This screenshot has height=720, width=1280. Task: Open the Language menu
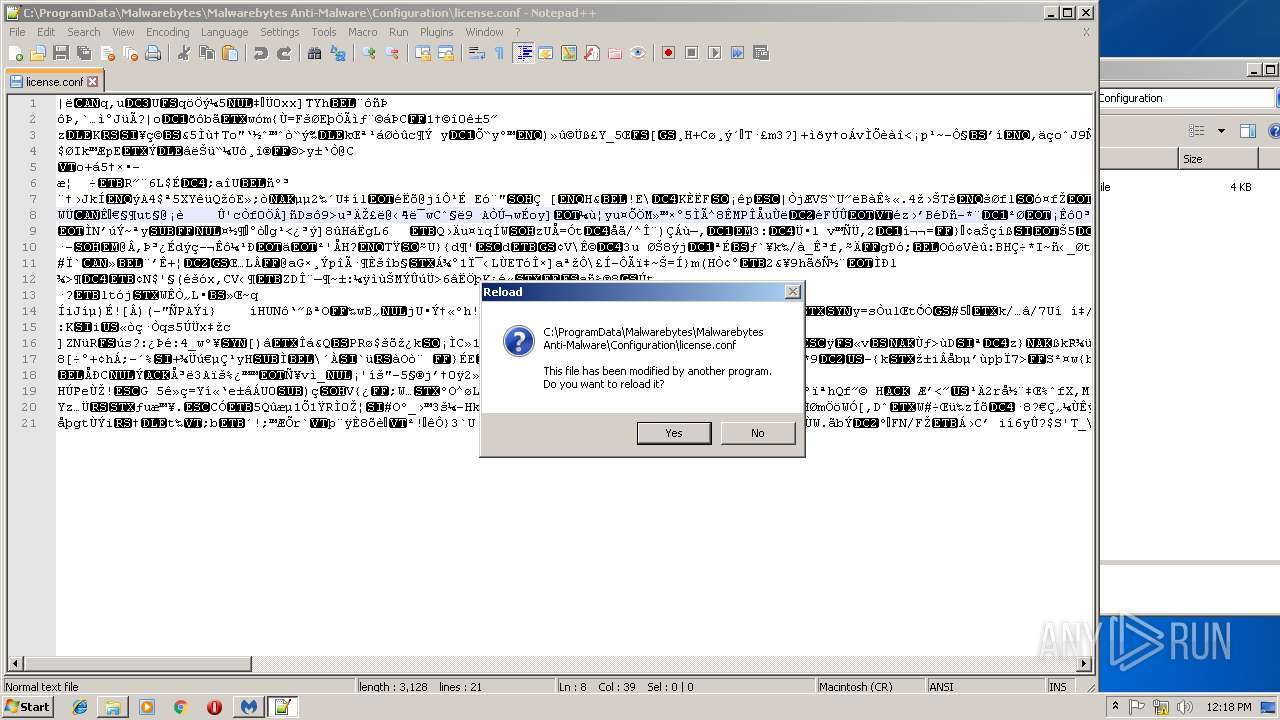pyautogui.click(x=224, y=32)
